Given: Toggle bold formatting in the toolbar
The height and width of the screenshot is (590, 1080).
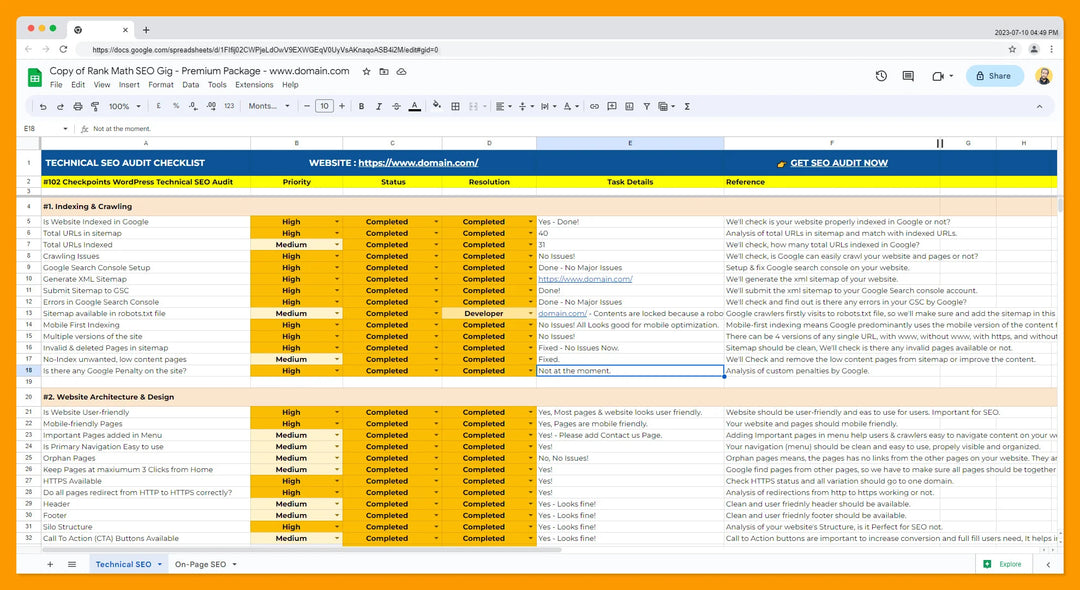Looking at the screenshot, I should [362, 106].
